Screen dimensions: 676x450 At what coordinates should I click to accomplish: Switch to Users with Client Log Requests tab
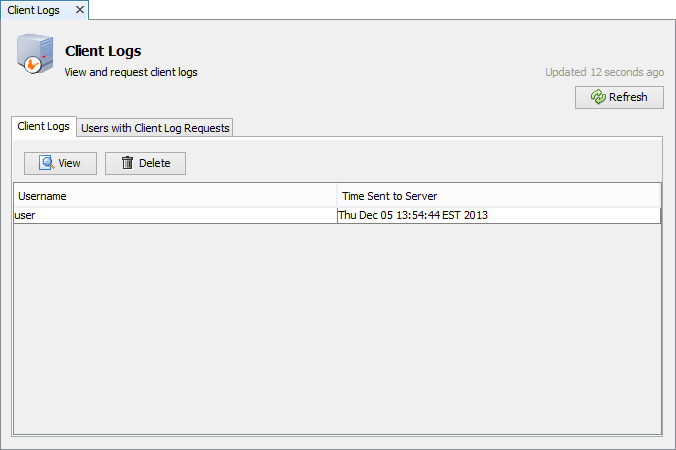[x=155, y=127]
